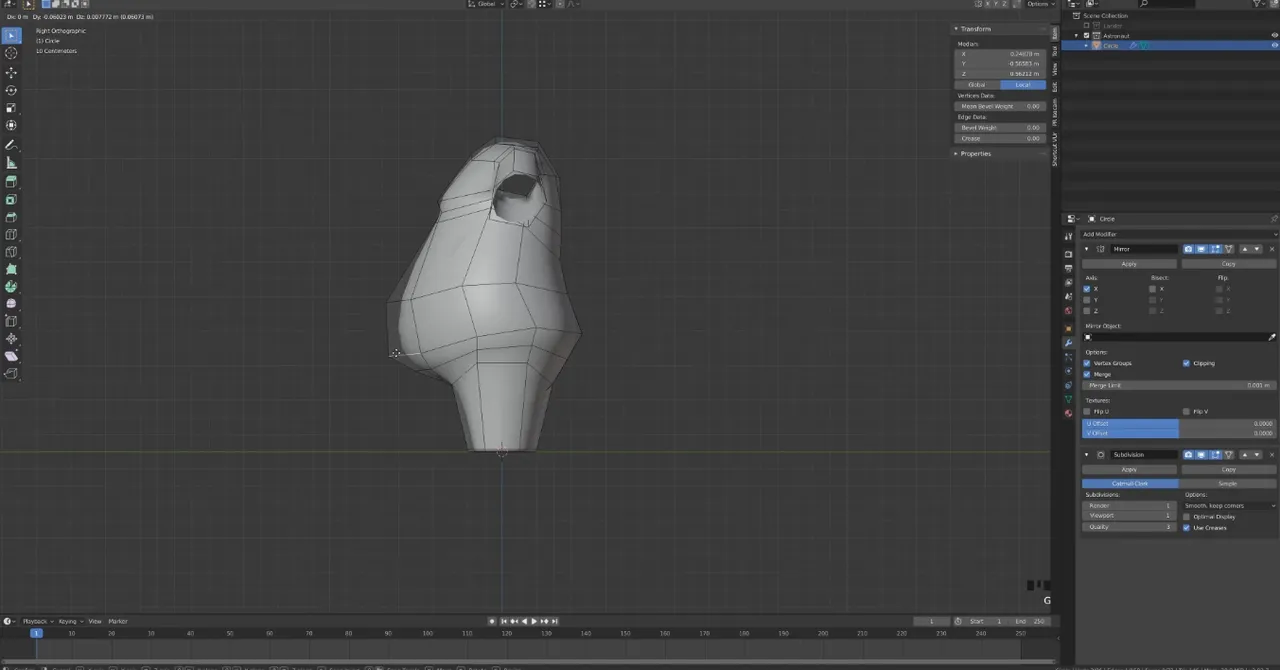The image size is (1280, 670).
Task: Switch transform space to Global
Action: (x=977, y=85)
